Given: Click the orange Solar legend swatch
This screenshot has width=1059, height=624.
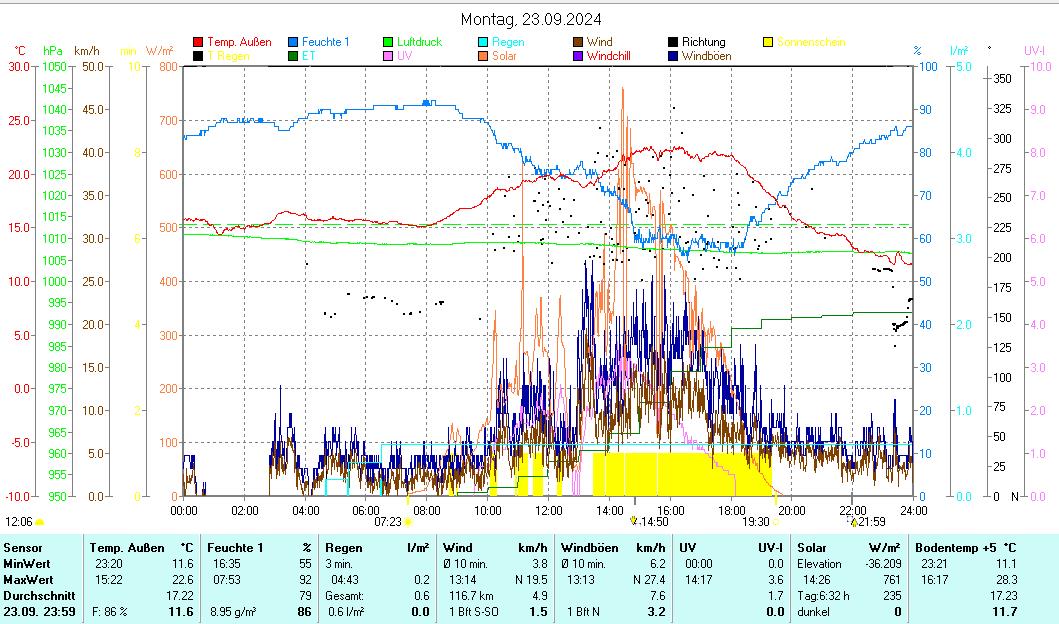Looking at the screenshot, I should click(x=483, y=56).
